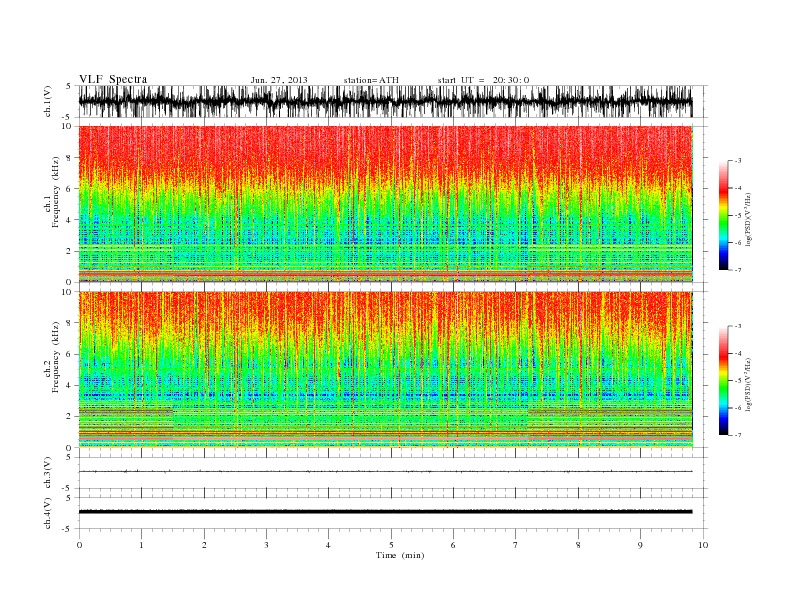Click the 'station=ATH' header label
This screenshot has height=612, width=792.
pos(371,80)
